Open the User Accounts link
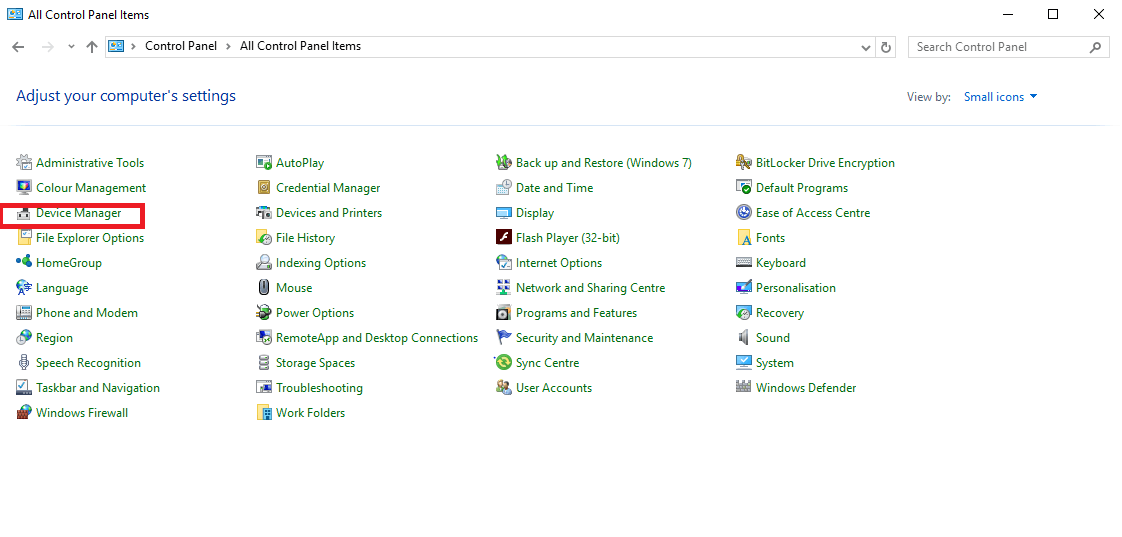 [553, 388]
